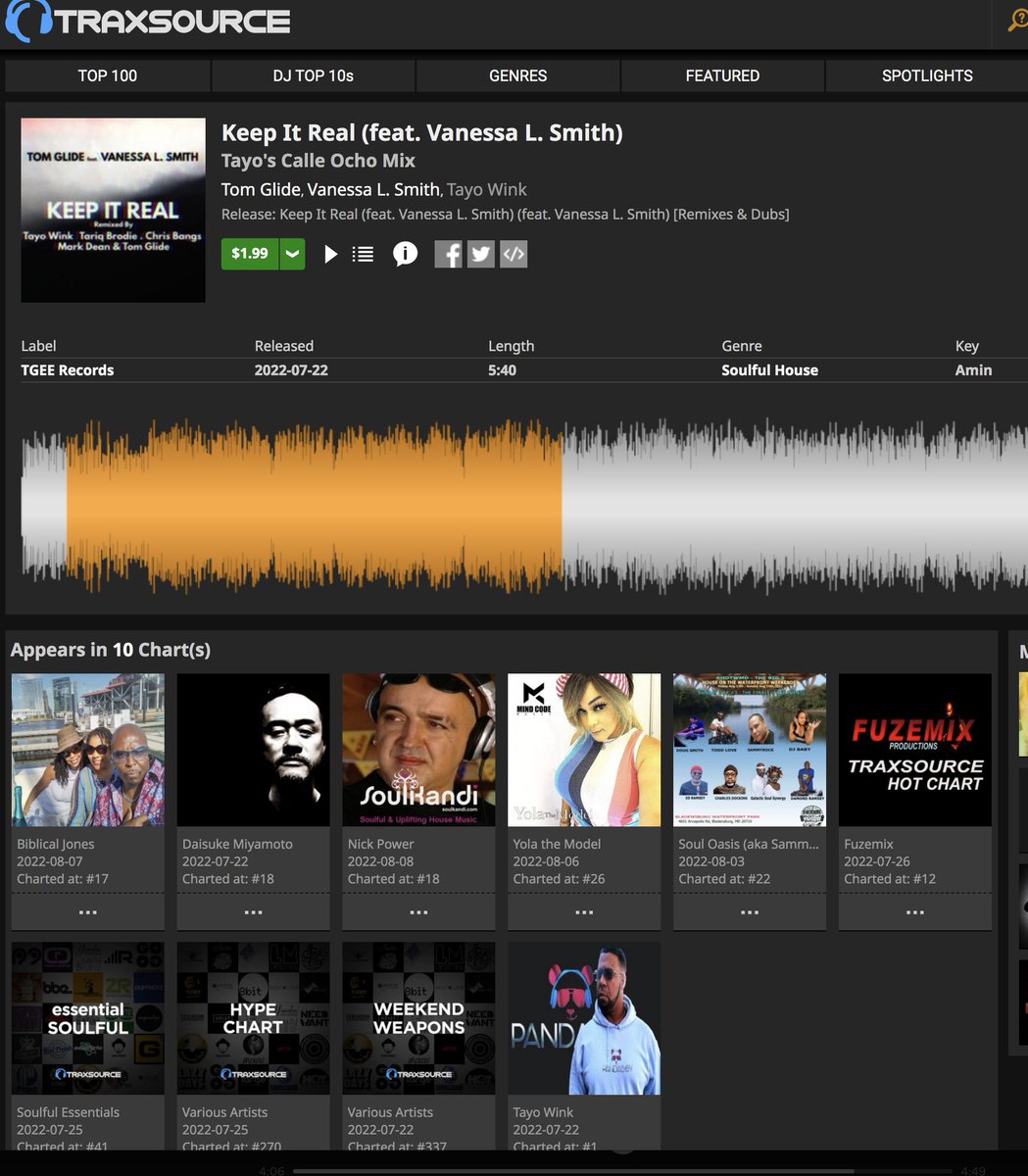Open the track info tooltip icon
Viewport: 1028px width, 1176px height.
[x=405, y=253]
